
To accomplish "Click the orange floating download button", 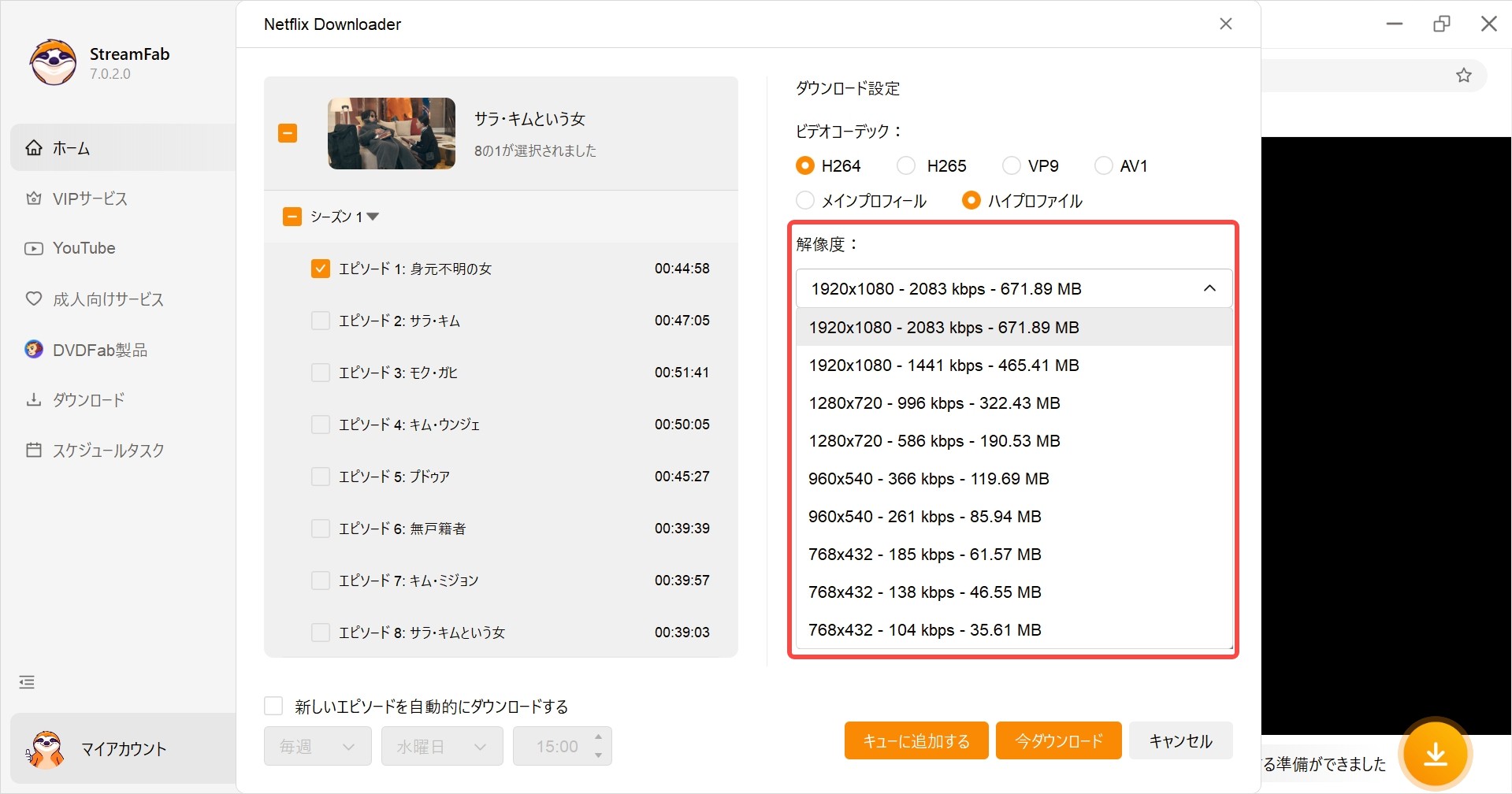I will pyautogui.click(x=1436, y=754).
